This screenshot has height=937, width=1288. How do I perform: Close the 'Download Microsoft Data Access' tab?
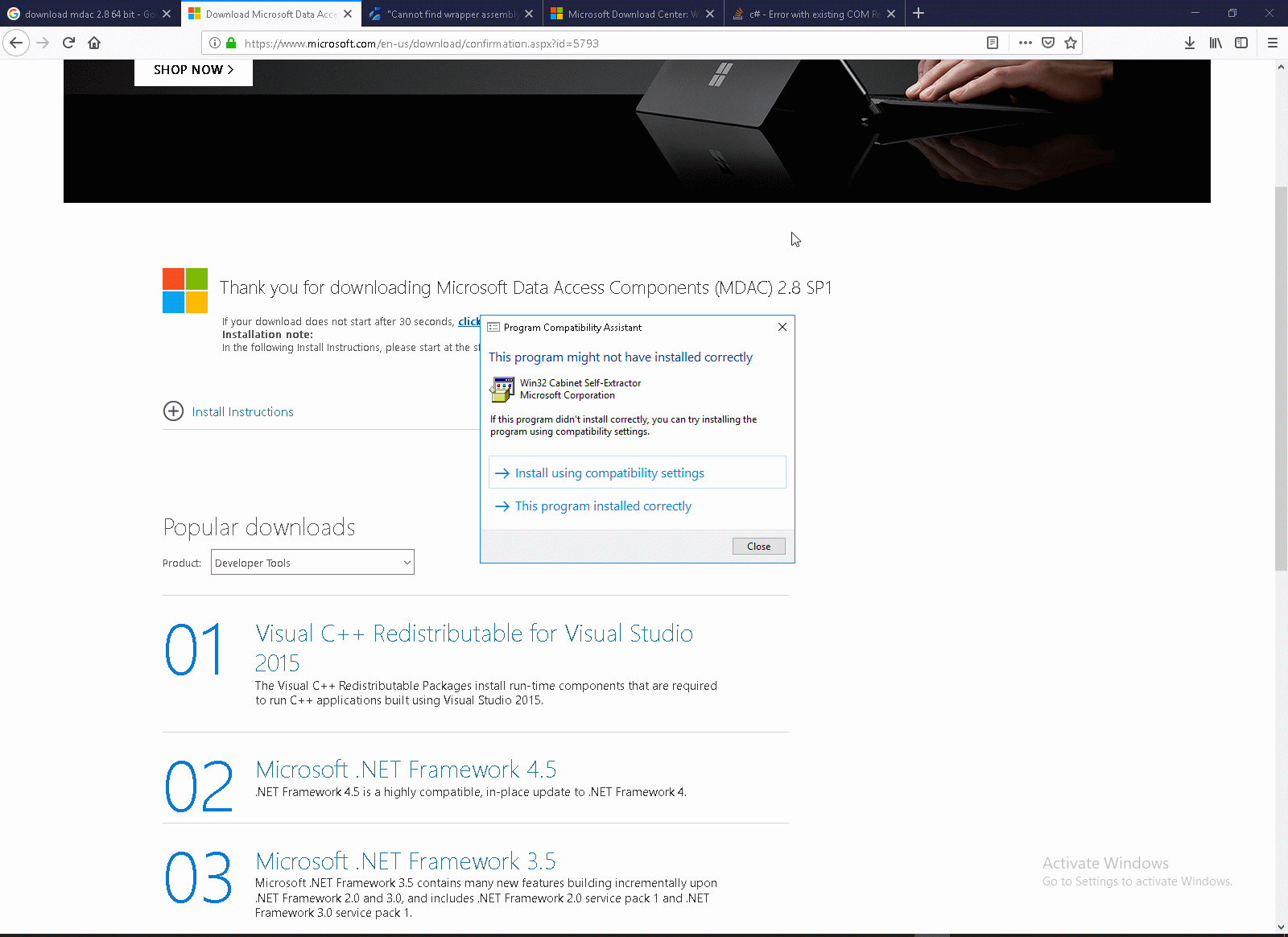pos(348,14)
